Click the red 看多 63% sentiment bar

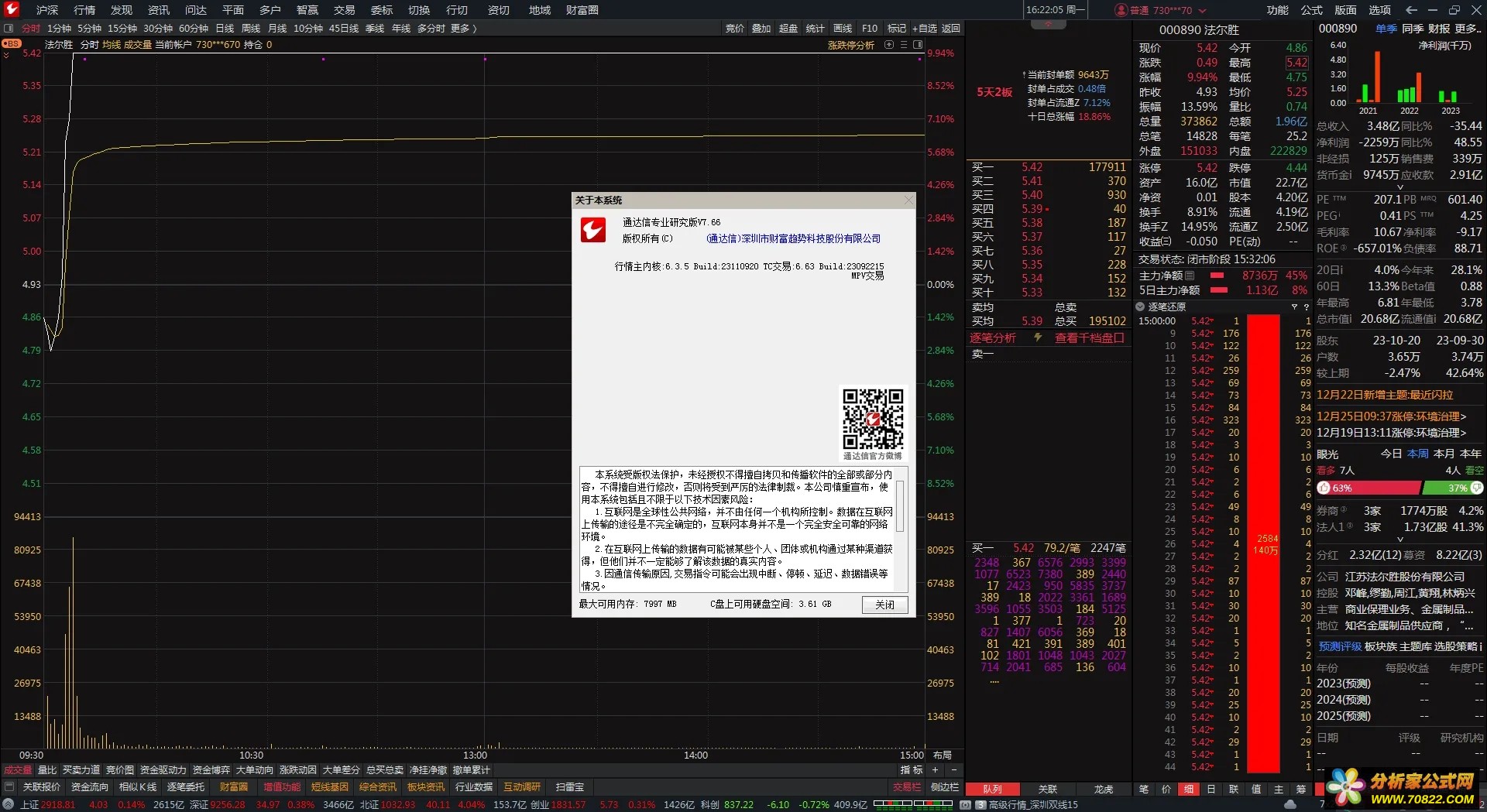[1369, 488]
